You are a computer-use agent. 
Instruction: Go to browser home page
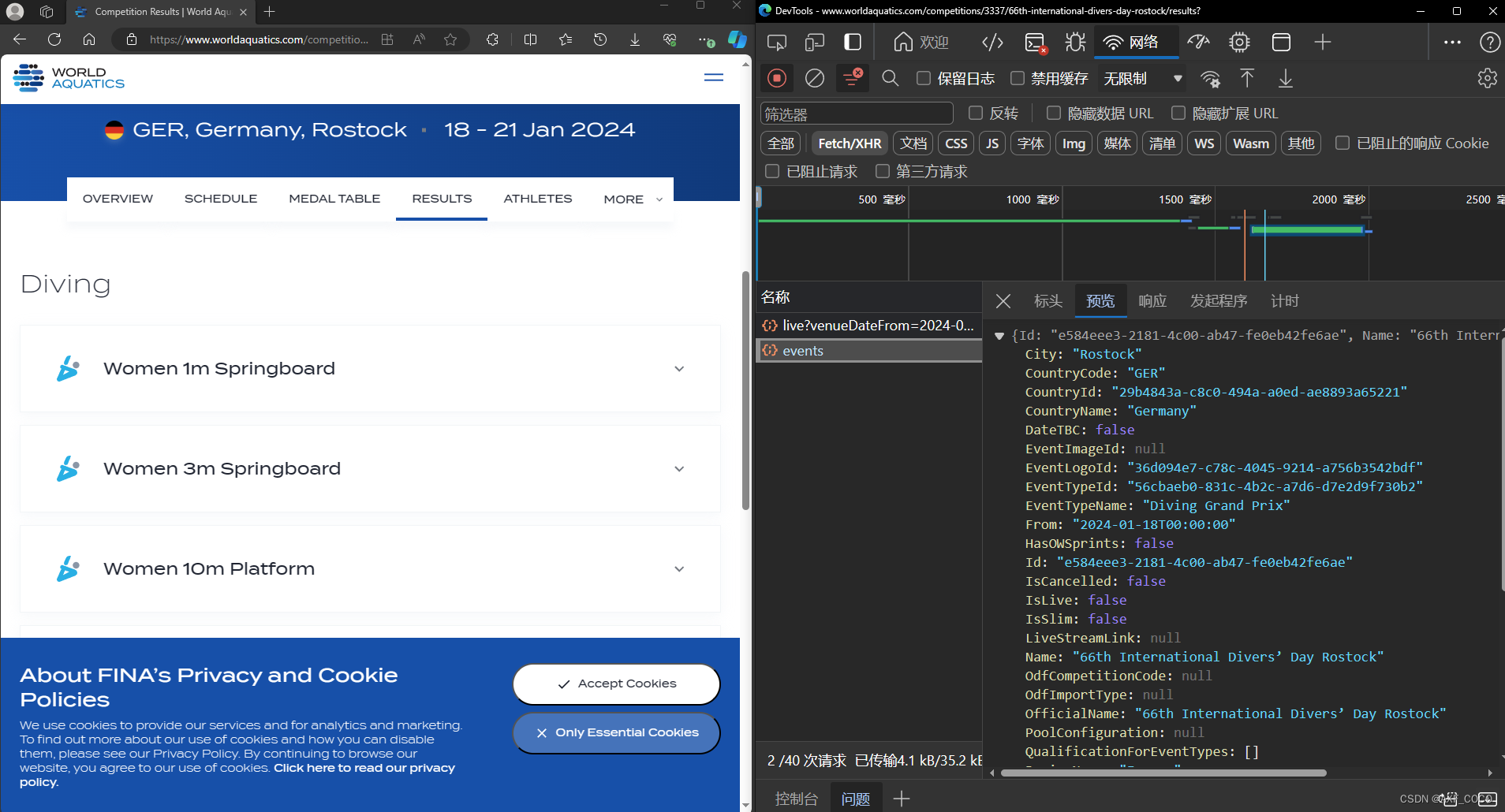89,39
